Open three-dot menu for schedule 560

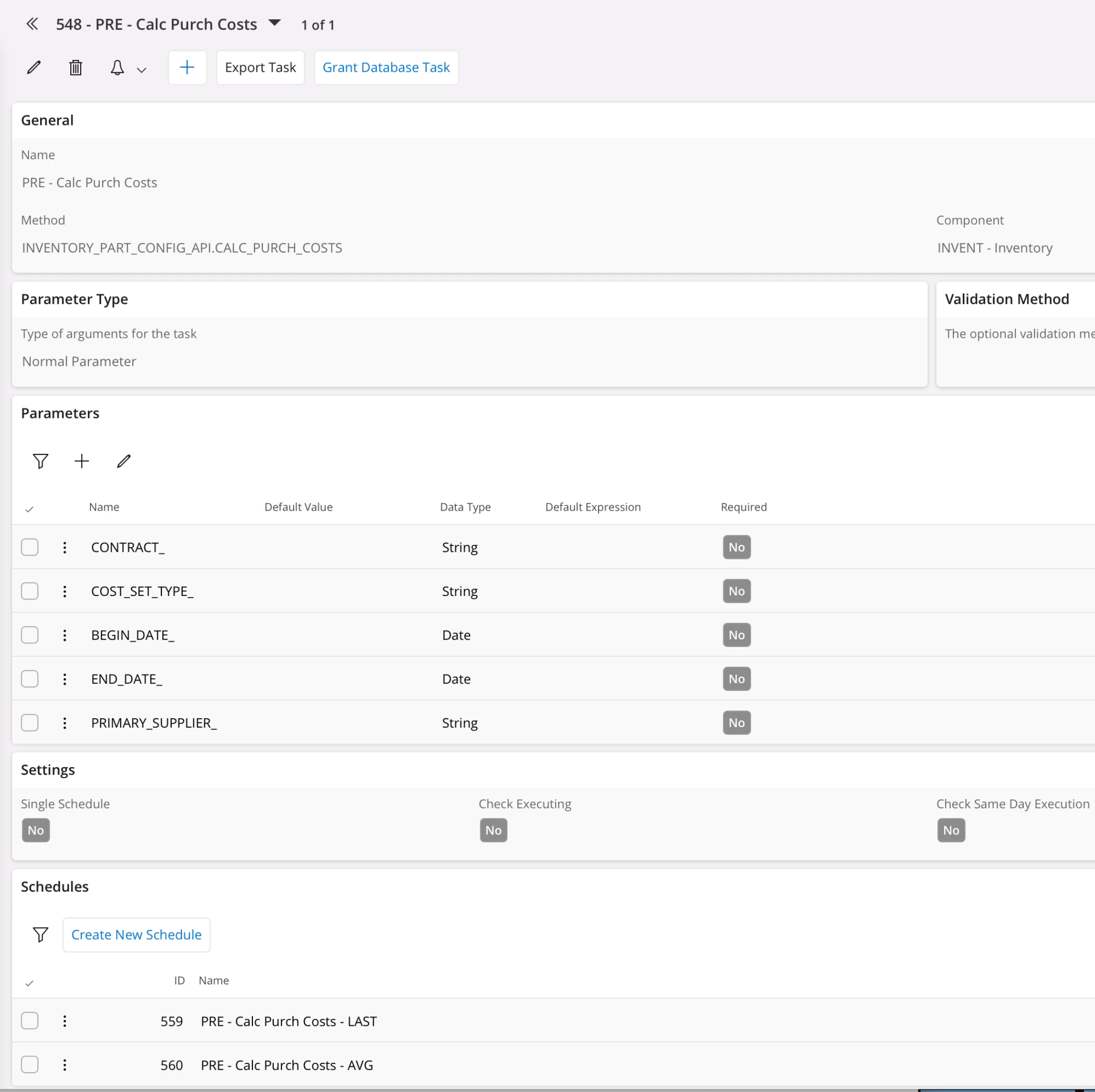65,1065
